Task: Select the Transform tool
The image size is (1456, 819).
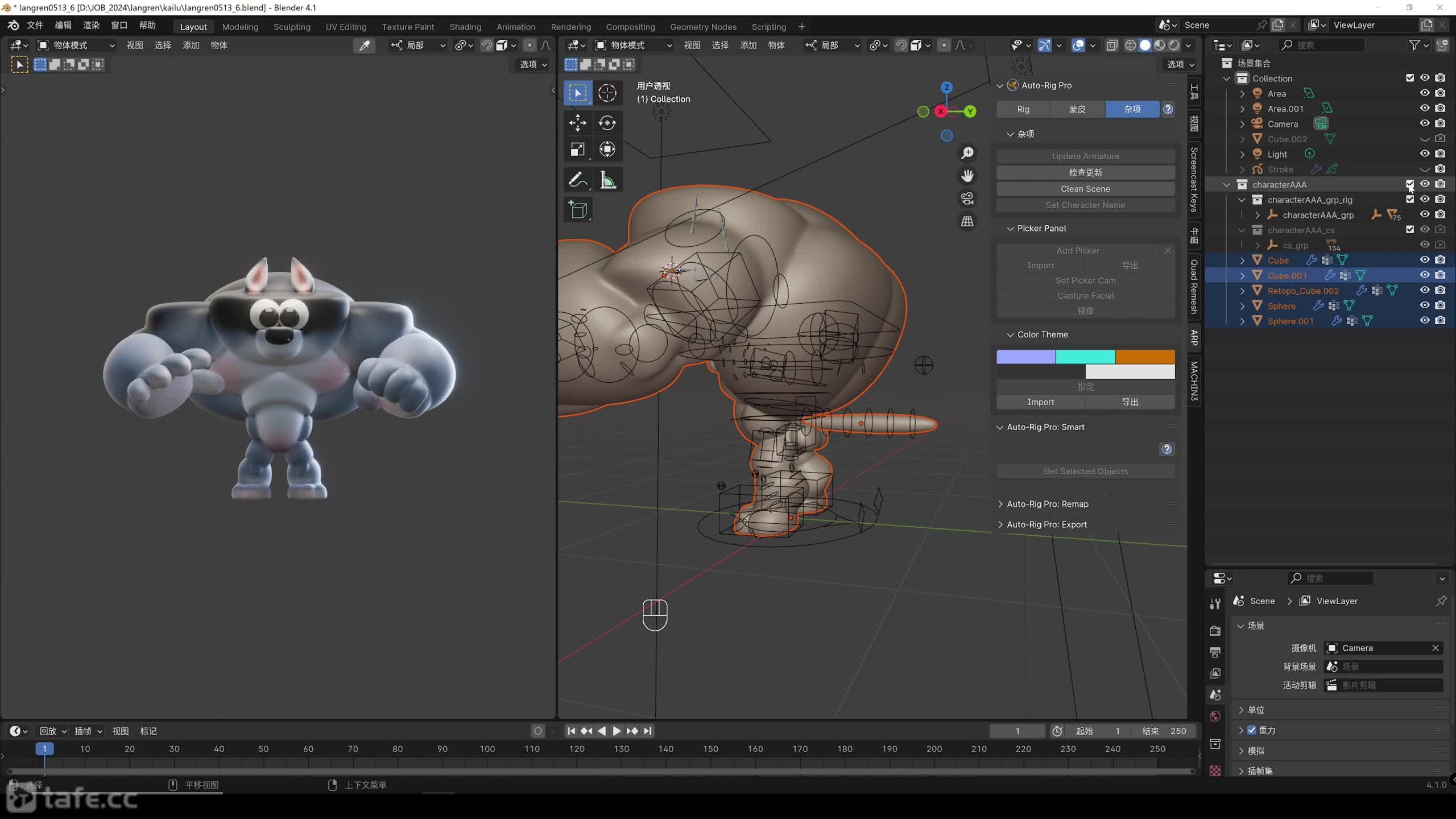Action: click(607, 150)
